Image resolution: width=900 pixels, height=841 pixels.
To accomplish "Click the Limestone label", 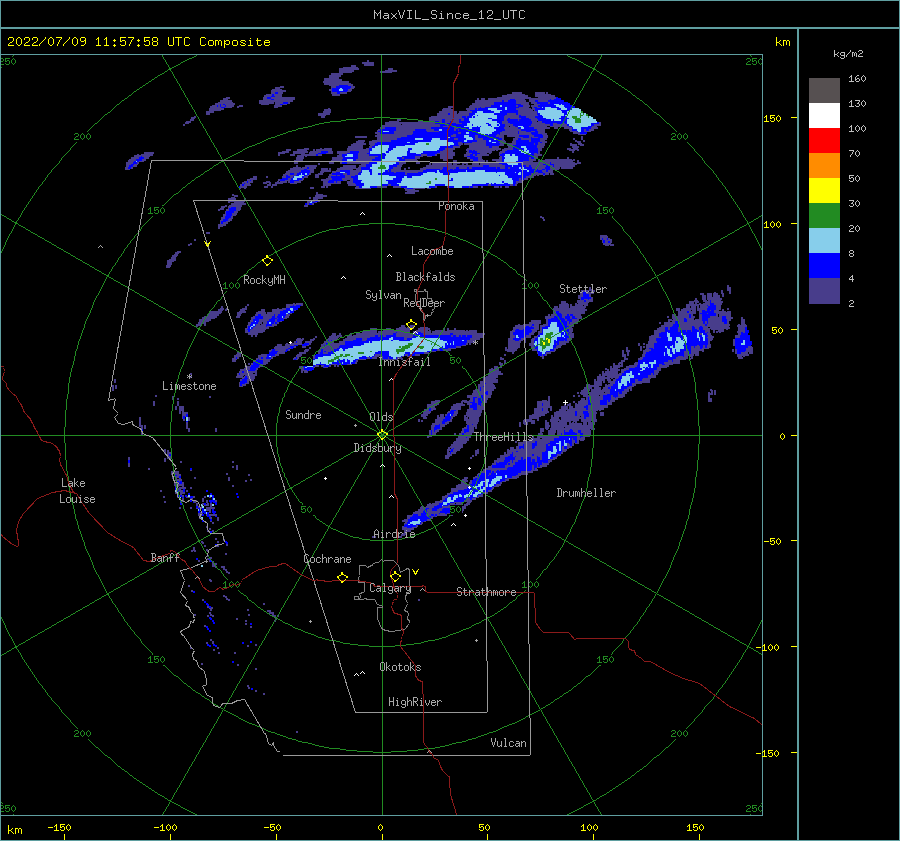I will click(189, 386).
